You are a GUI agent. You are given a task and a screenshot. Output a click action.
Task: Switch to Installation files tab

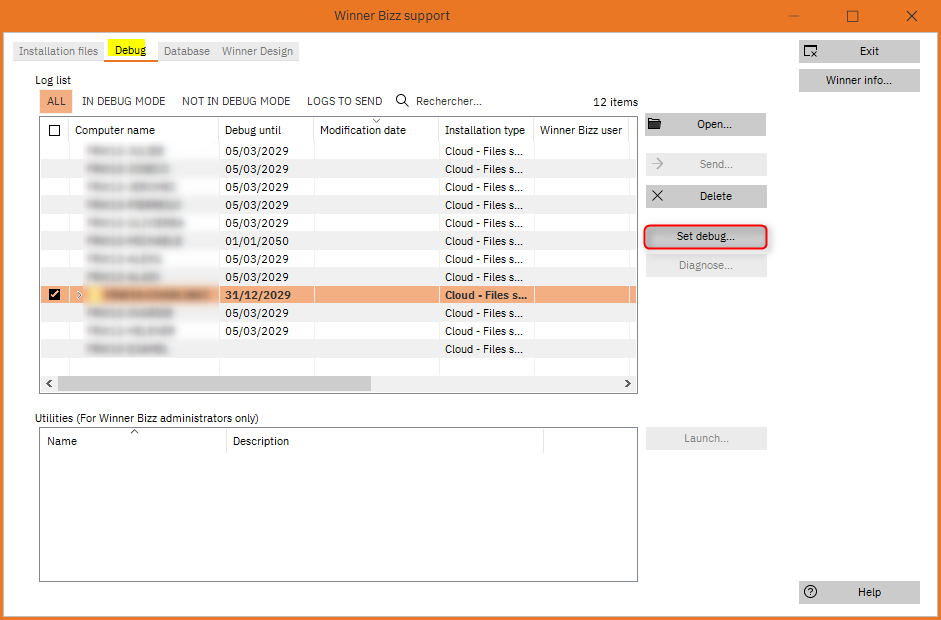[58, 51]
